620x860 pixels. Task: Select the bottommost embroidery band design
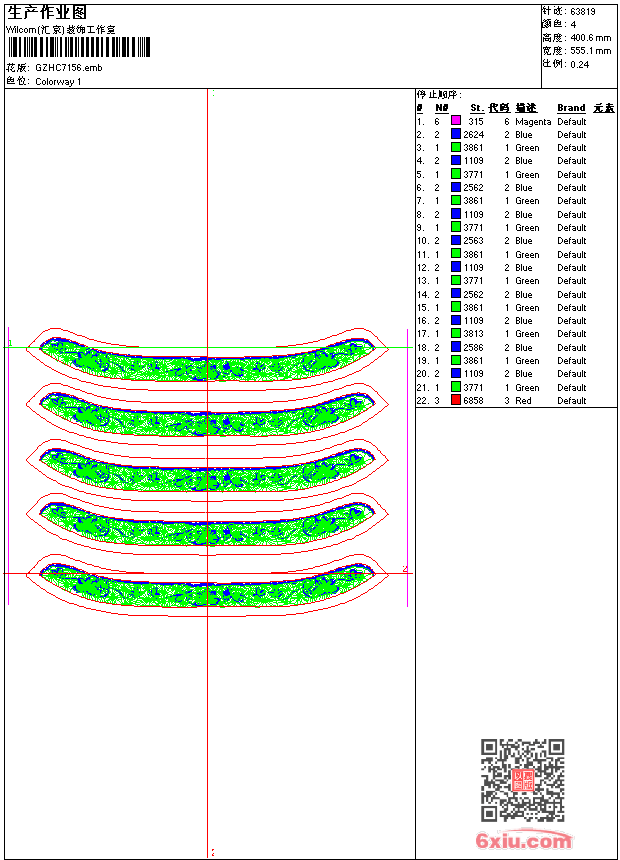tap(207, 585)
